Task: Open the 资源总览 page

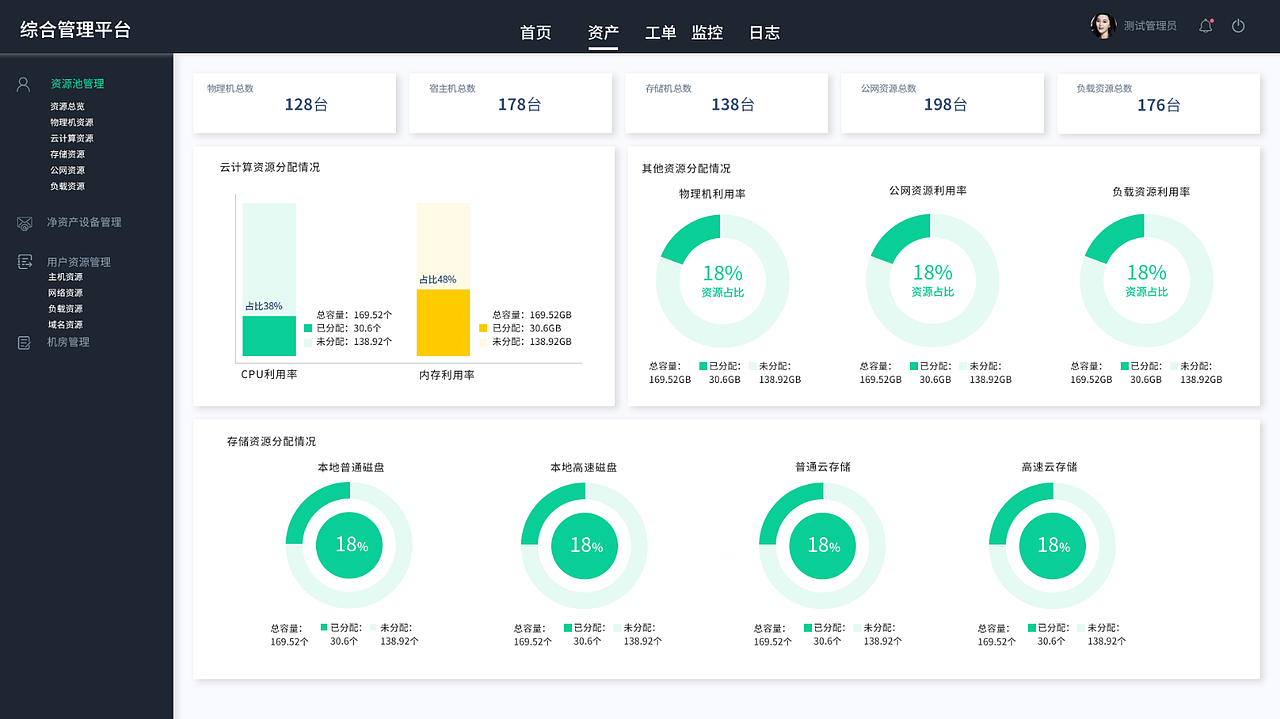Action: coord(67,105)
